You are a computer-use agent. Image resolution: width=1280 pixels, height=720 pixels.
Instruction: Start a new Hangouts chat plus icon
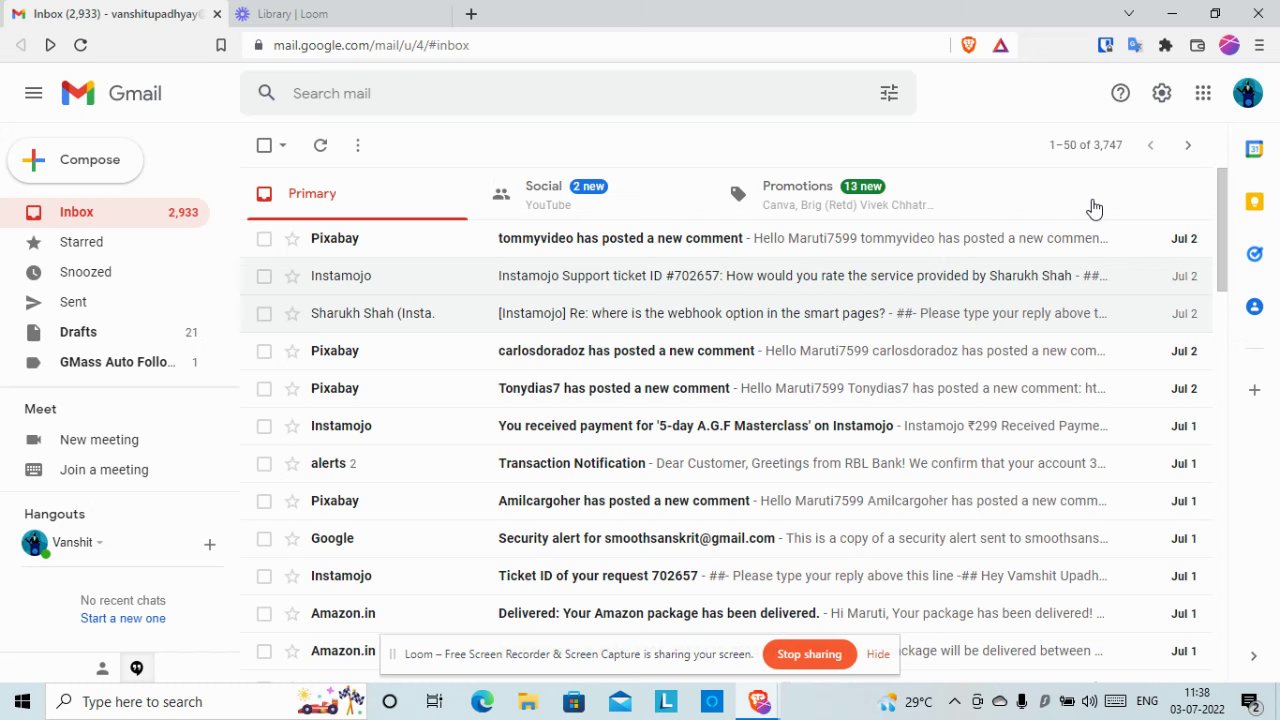(x=209, y=544)
